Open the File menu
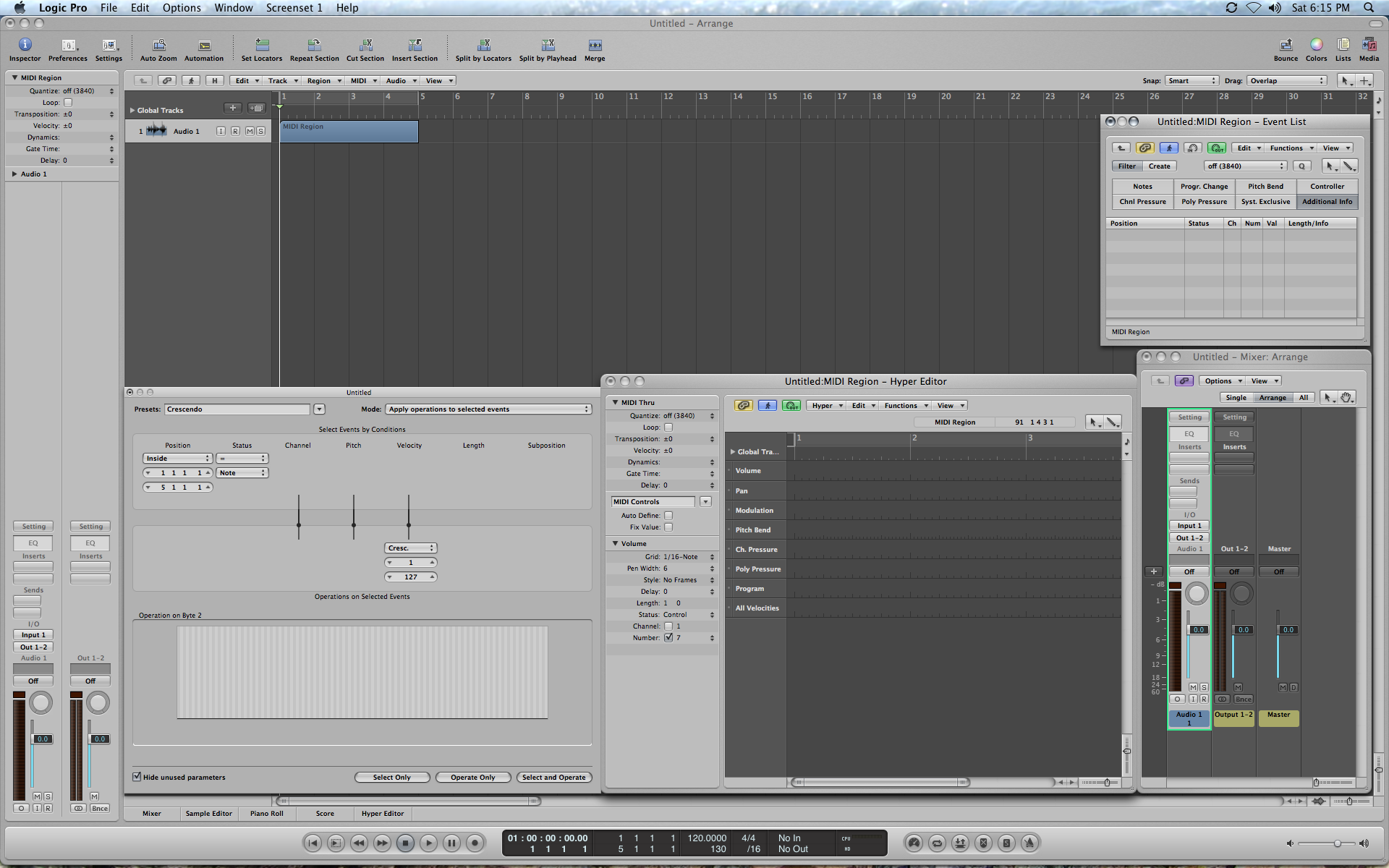This screenshot has width=1389, height=868. click(109, 8)
